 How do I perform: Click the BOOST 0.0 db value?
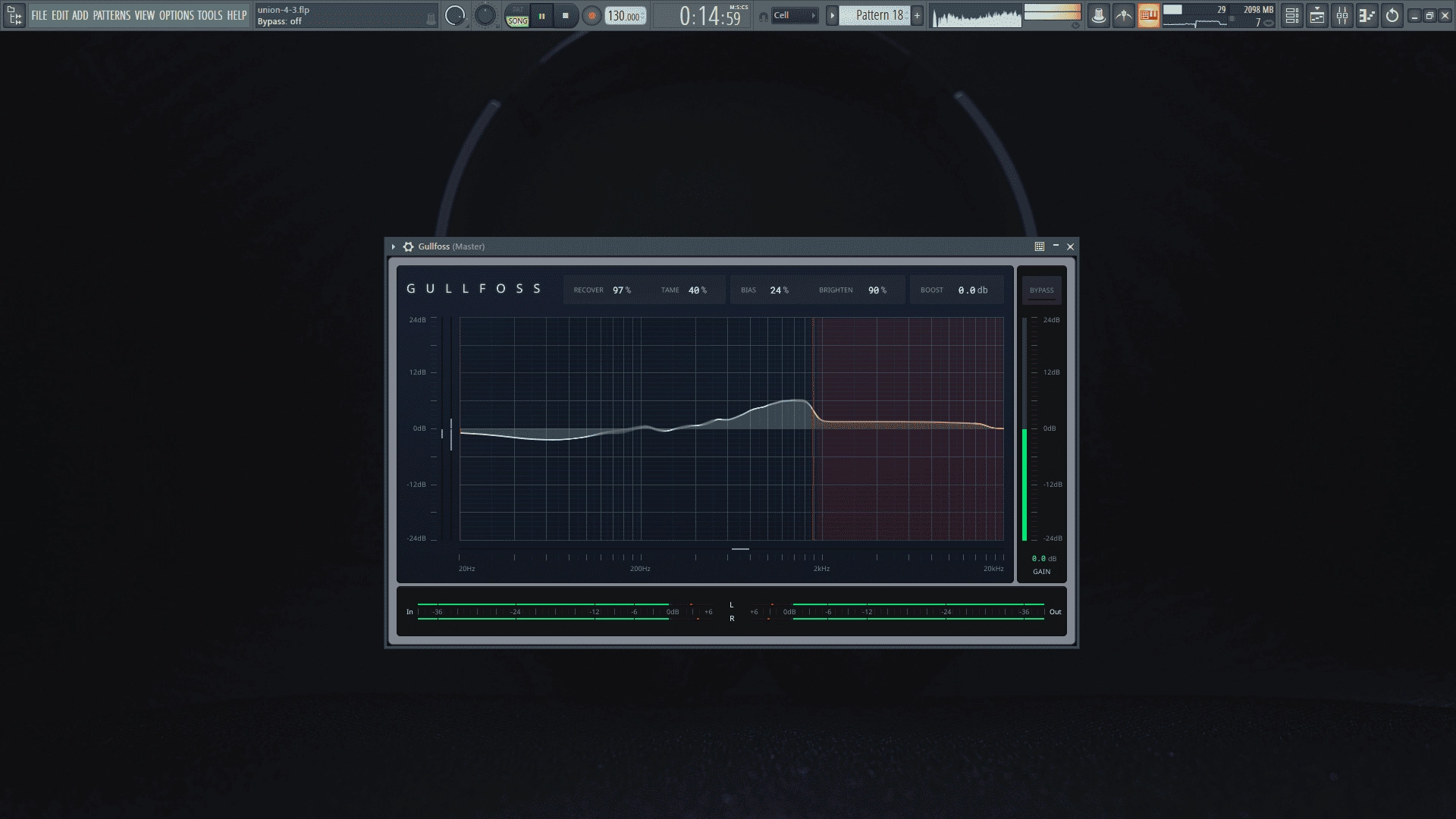(973, 290)
